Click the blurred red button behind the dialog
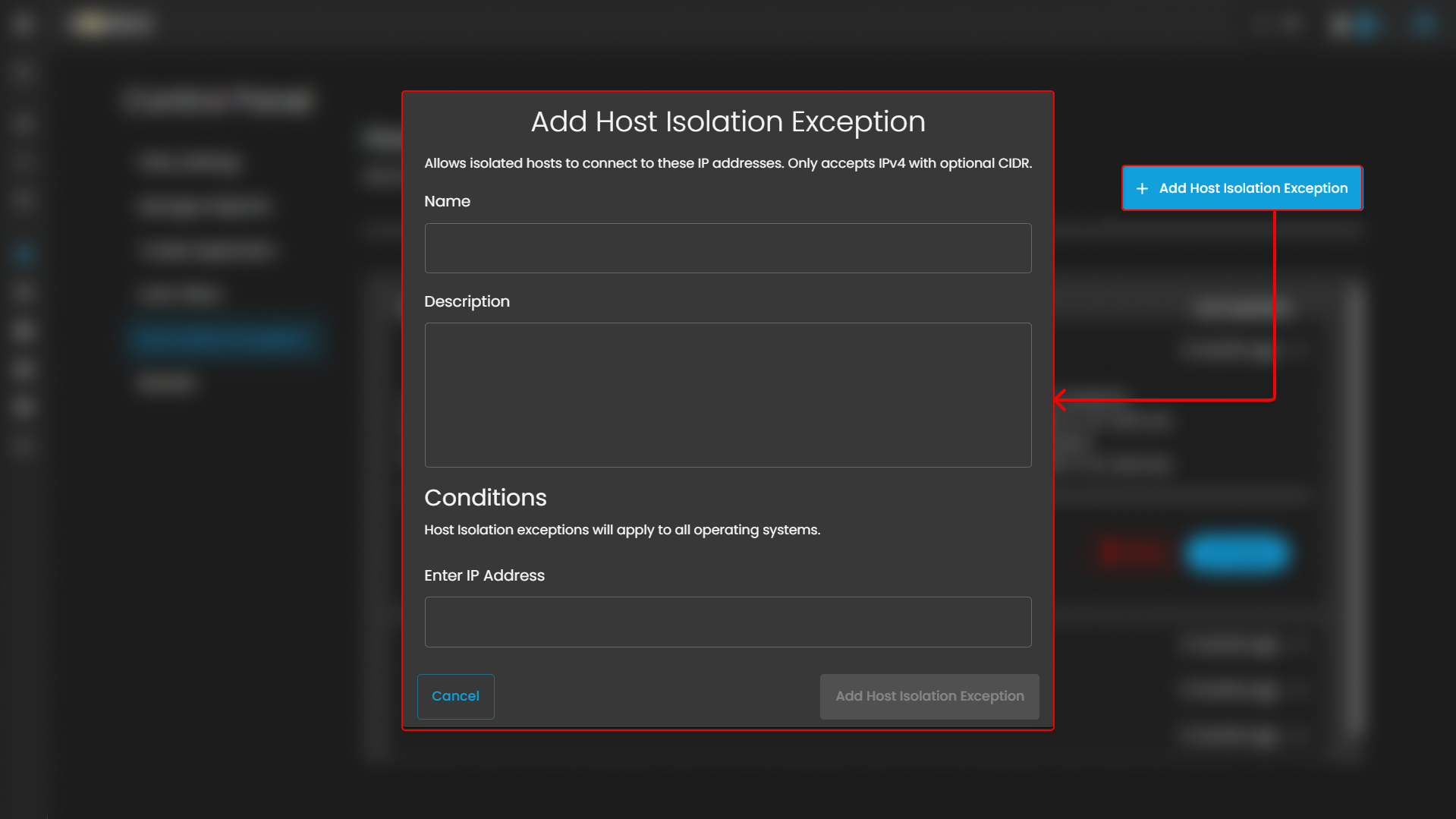Screen dimensions: 1456x819 tap(1131, 553)
